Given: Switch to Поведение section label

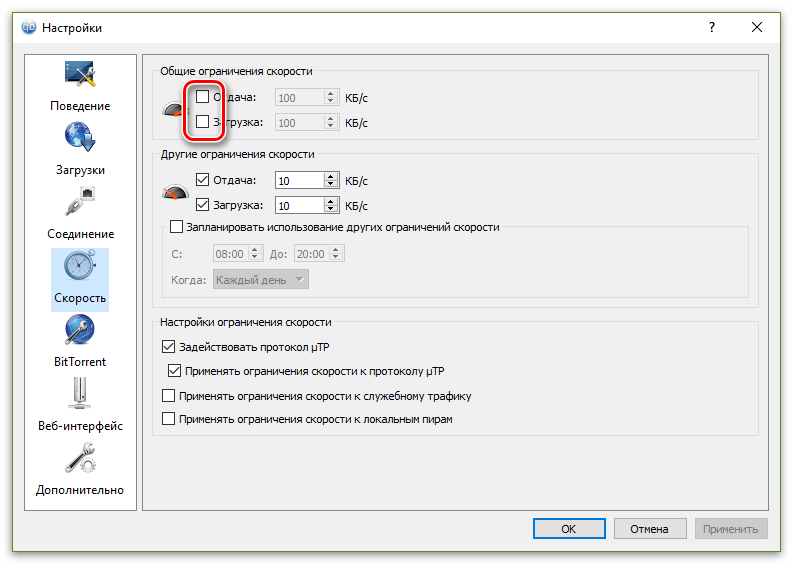Looking at the screenshot, I should [x=80, y=106].
